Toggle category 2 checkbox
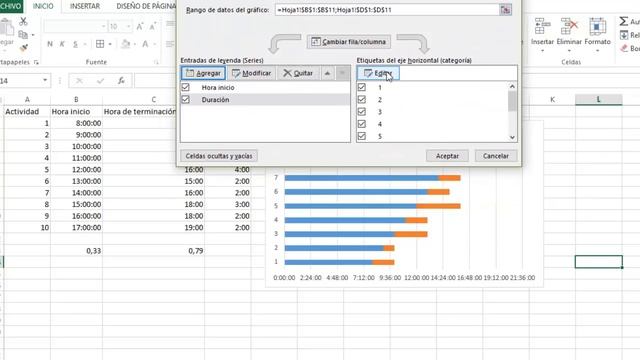The image size is (640, 360). coord(362,100)
